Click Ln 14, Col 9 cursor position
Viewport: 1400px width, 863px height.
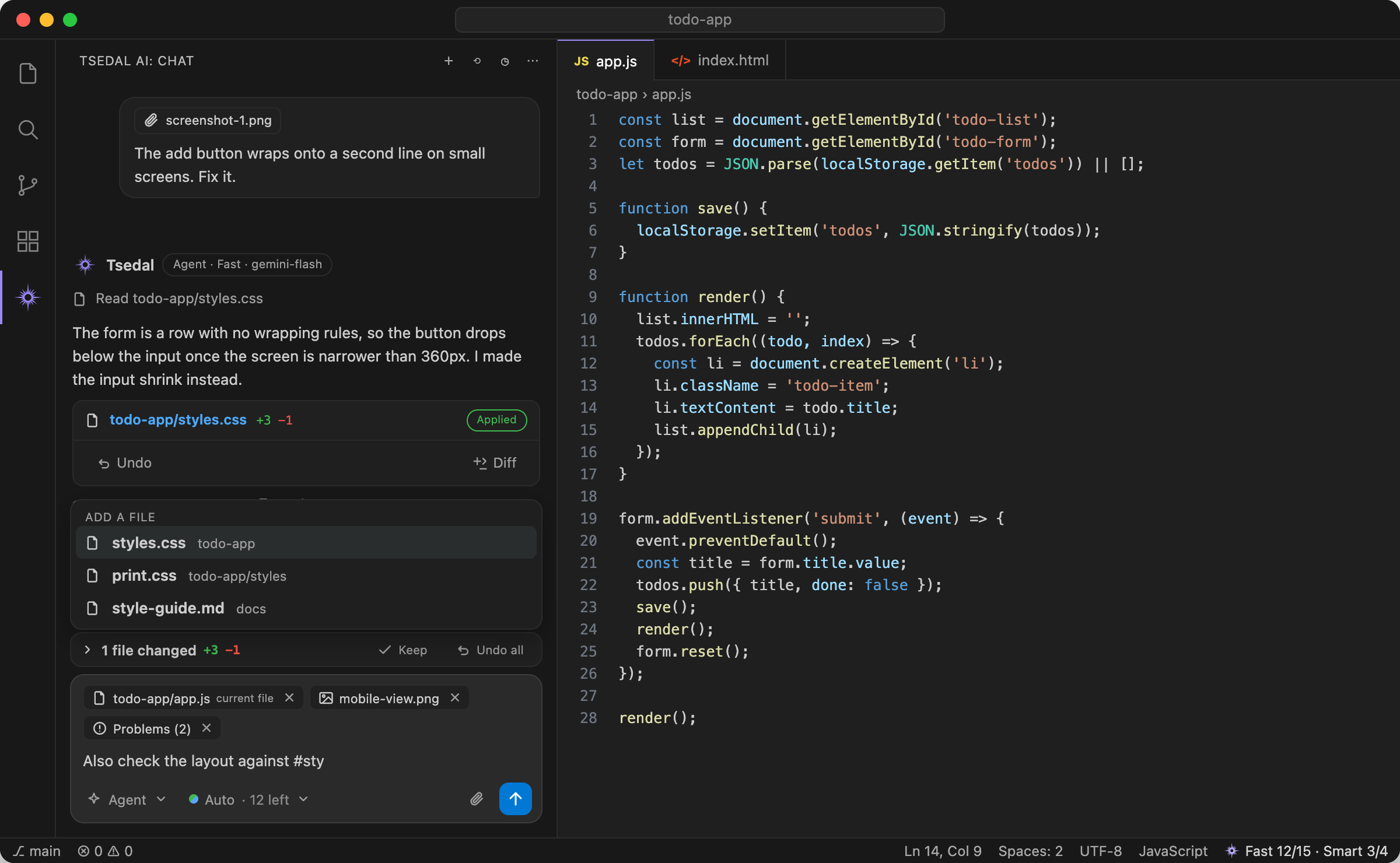click(943, 851)
